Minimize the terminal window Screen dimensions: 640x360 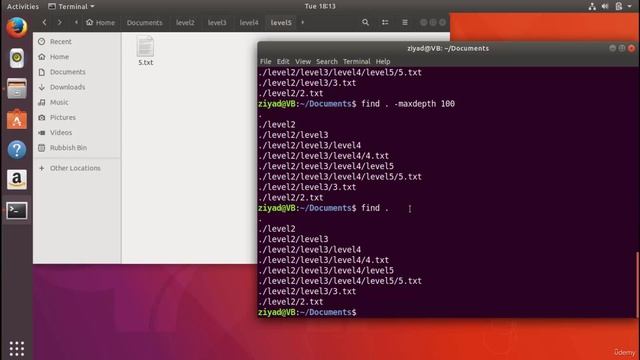pyautogui.click(x=612, y=48)
